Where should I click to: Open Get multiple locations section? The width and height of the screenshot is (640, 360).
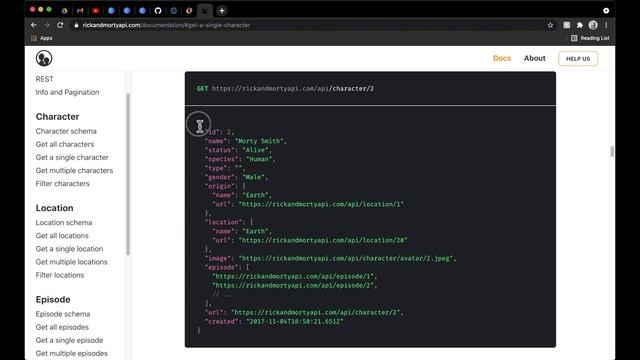click(72, 262)
